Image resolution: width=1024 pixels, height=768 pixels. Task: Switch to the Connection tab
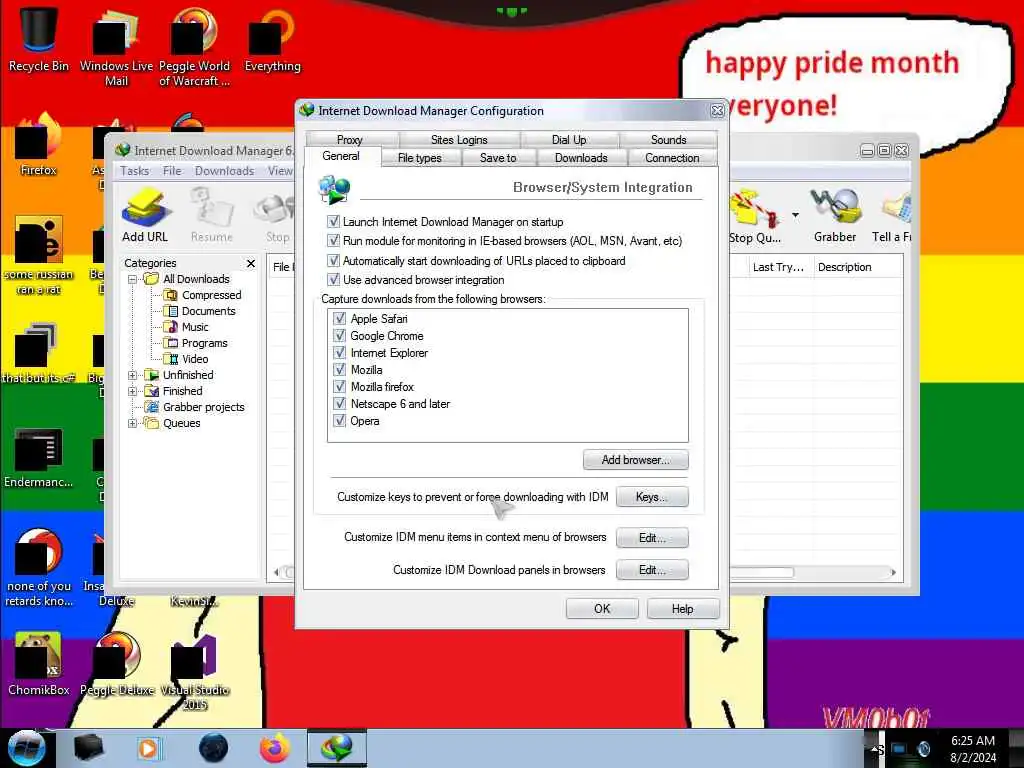pos(672,157)
